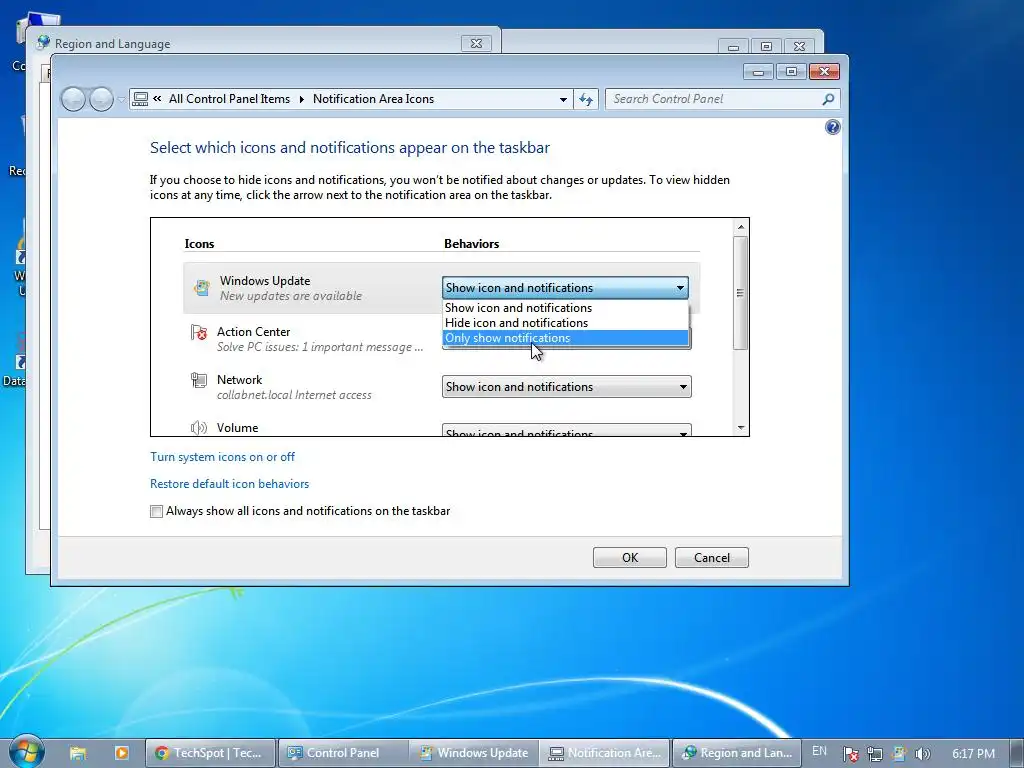Viewport: 1024px width, 768px height.
Task: Click Volume speaker icon in list
Action: click(x=199, y=428)
